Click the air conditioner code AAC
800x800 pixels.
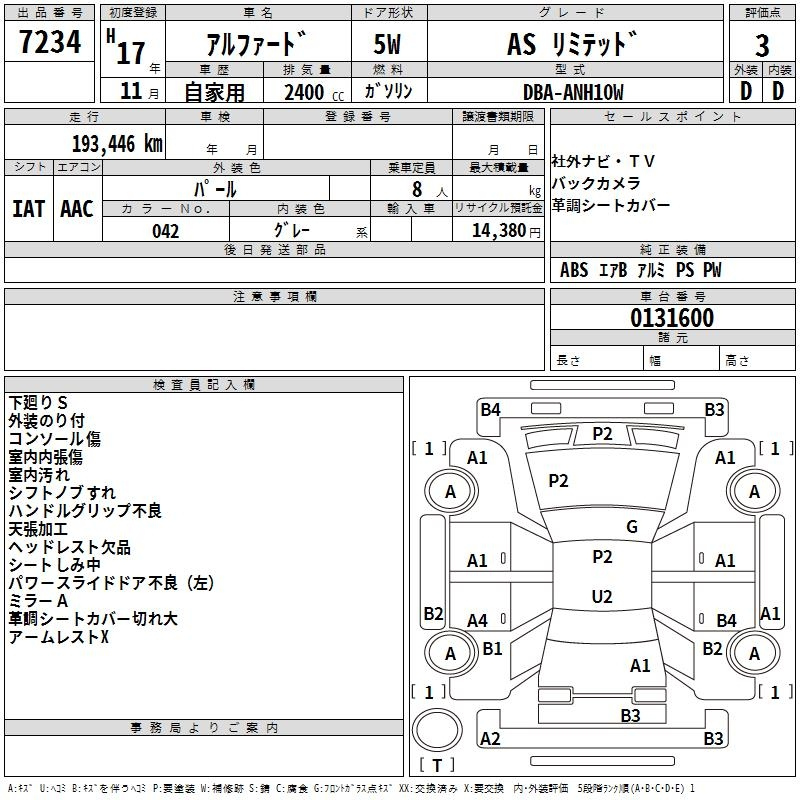[77, 209]
